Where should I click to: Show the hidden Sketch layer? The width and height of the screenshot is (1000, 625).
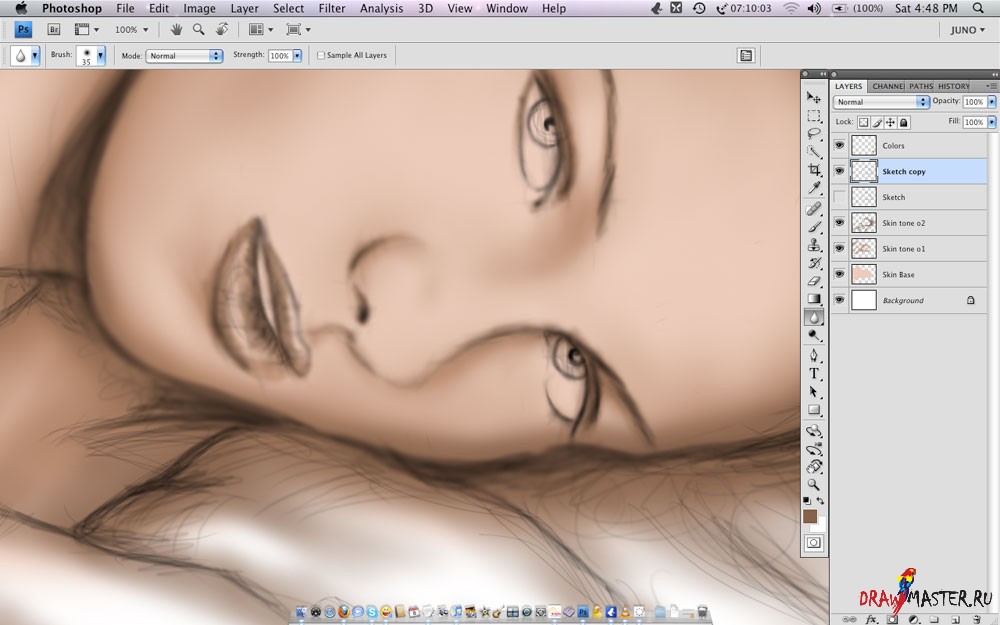839,197
